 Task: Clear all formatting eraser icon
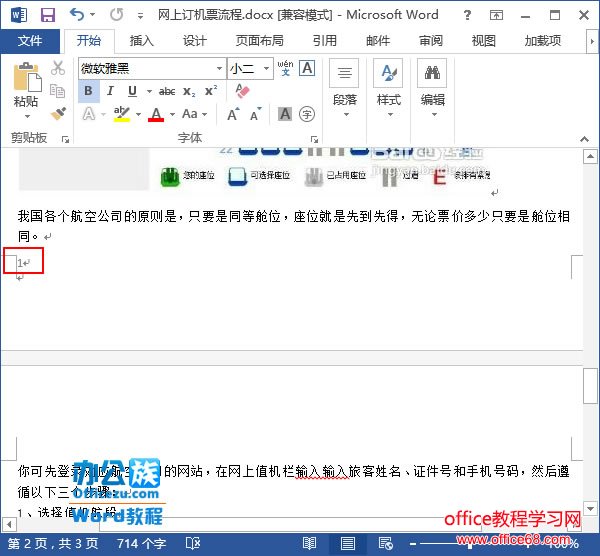[x=243, y=91]
